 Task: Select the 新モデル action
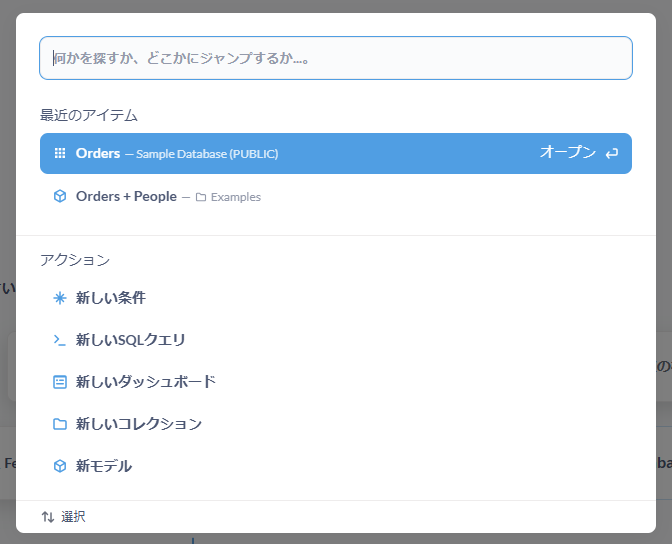tap(336, 466)
